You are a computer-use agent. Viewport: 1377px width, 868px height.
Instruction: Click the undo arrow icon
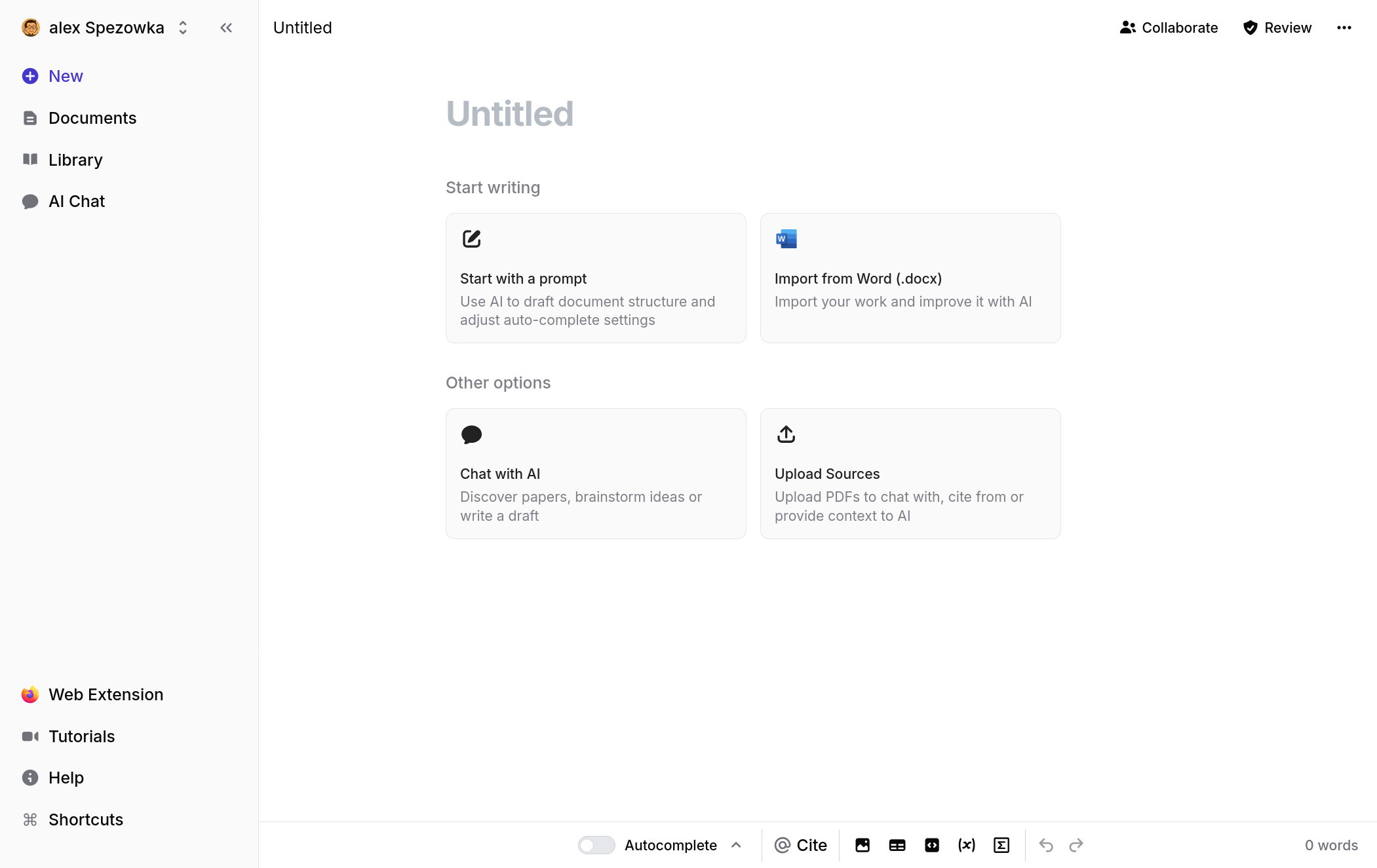[1046, 845]
